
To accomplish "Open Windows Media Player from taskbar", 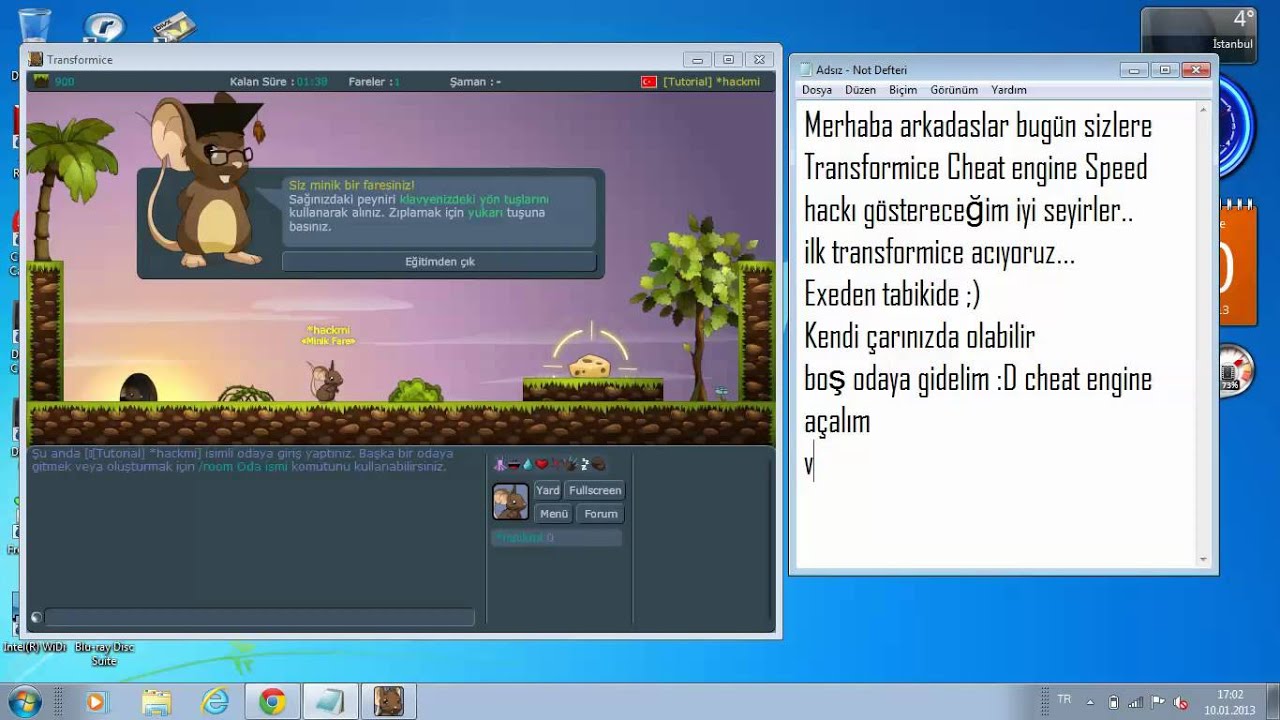I will [96, 702].
